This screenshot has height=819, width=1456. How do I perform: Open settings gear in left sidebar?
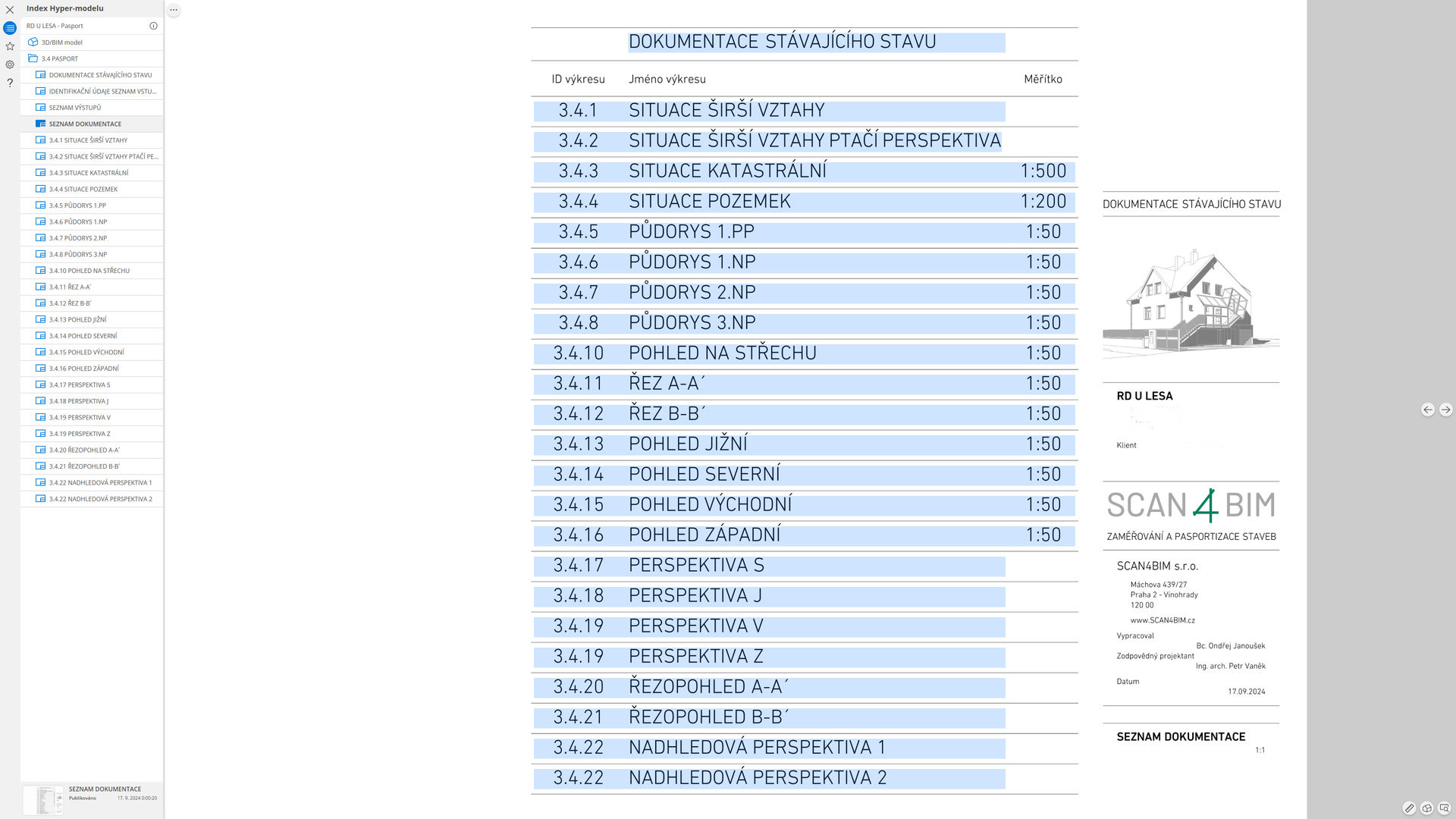[x=10, y=64]
